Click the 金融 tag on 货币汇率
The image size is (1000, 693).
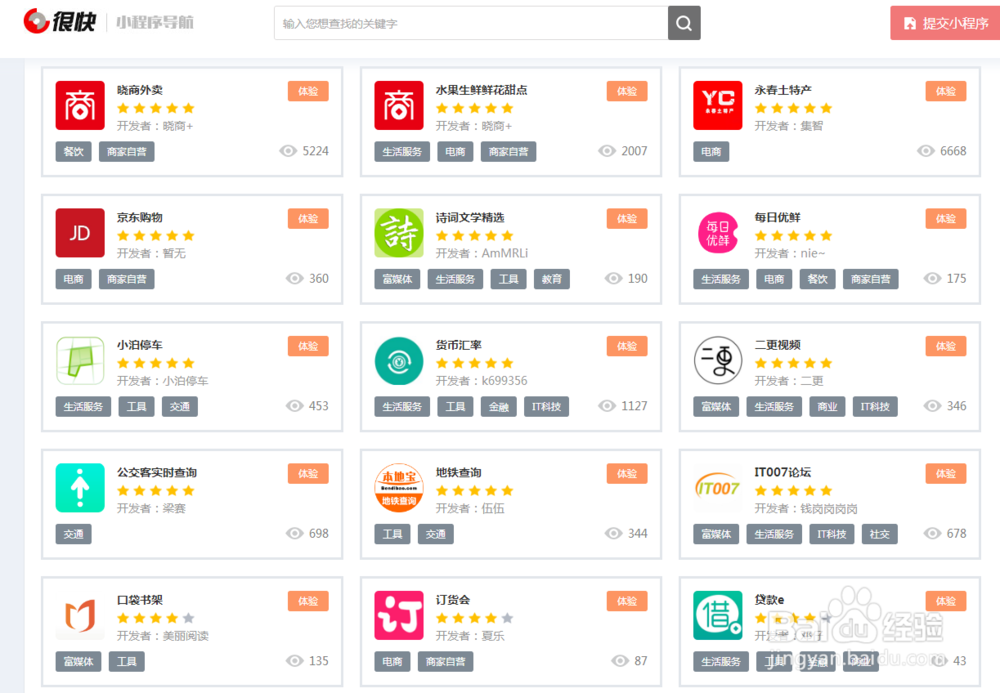(499, 407)
